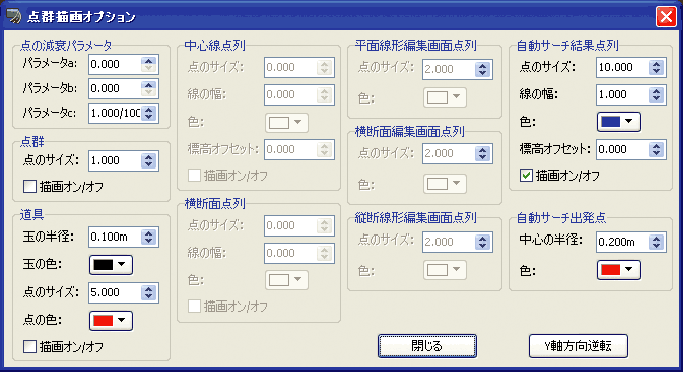Image resolution: width=683 pixels, height=372 pixels.
Task: Enable 道具 描画オン/オフ checkbox
Action: [x=30, y=347]
